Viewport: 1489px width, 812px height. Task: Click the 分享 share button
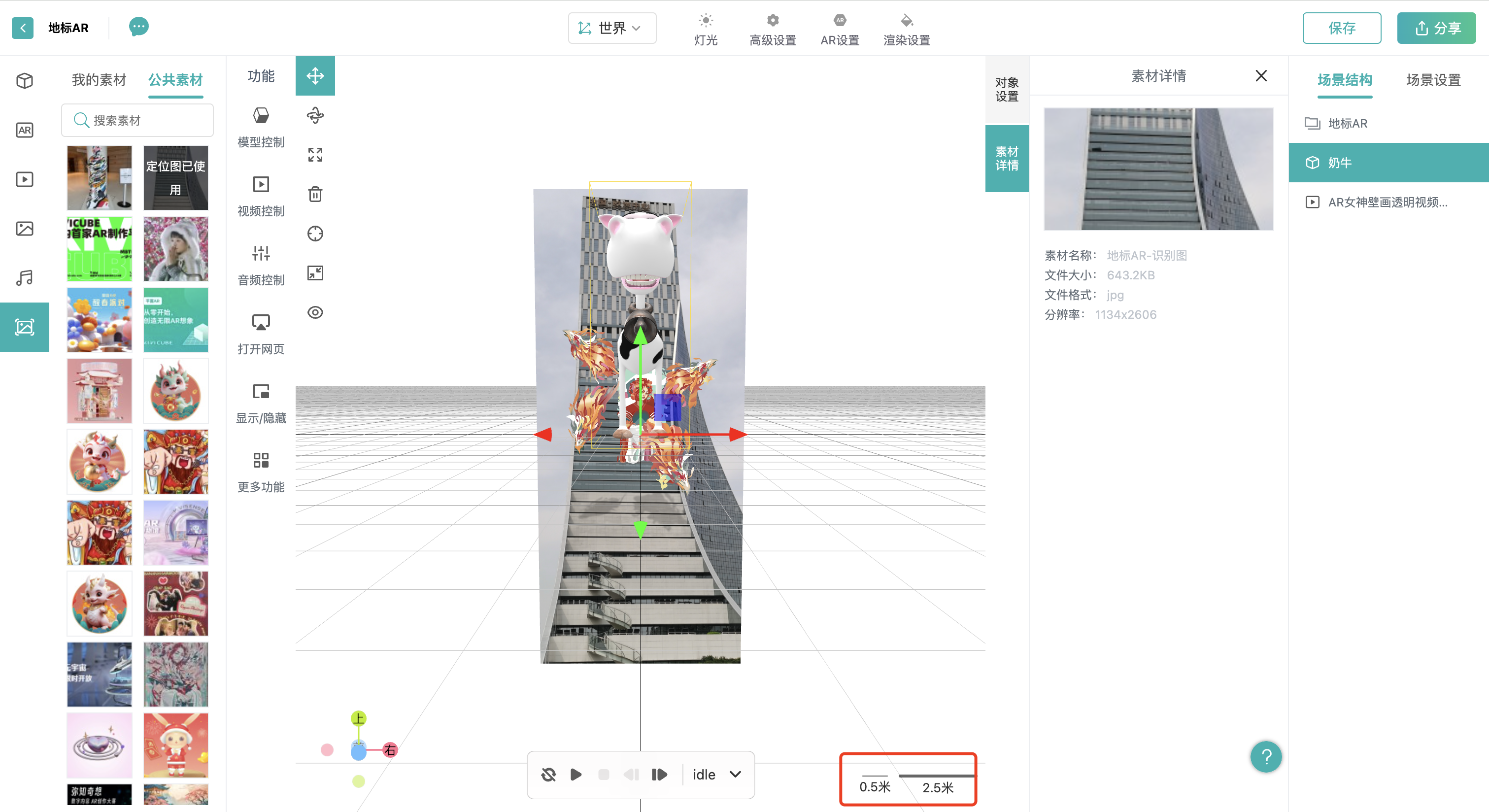click(x=1436, y=28)
